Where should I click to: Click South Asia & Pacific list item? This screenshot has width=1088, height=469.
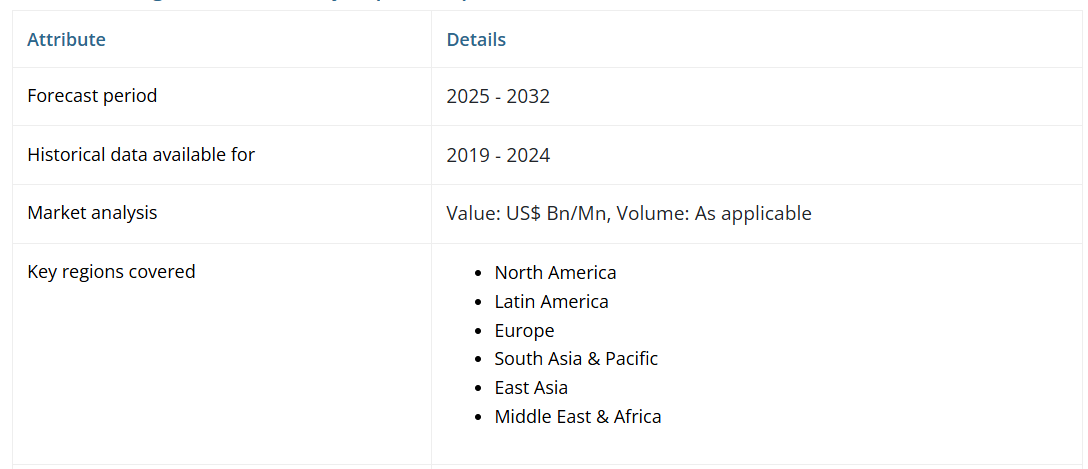point(576,359)
